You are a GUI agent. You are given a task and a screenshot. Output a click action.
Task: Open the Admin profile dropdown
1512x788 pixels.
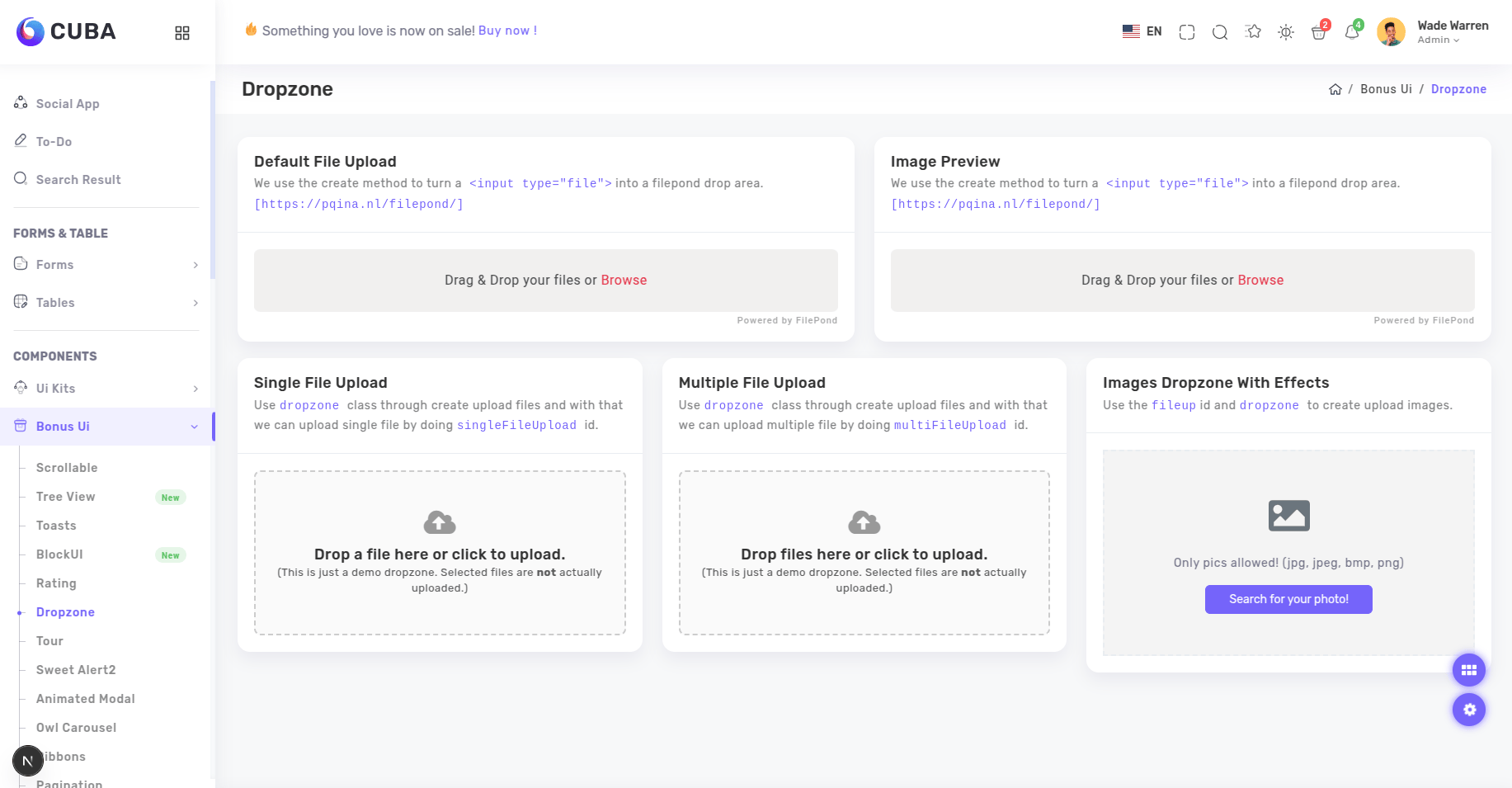point(1439,40)
